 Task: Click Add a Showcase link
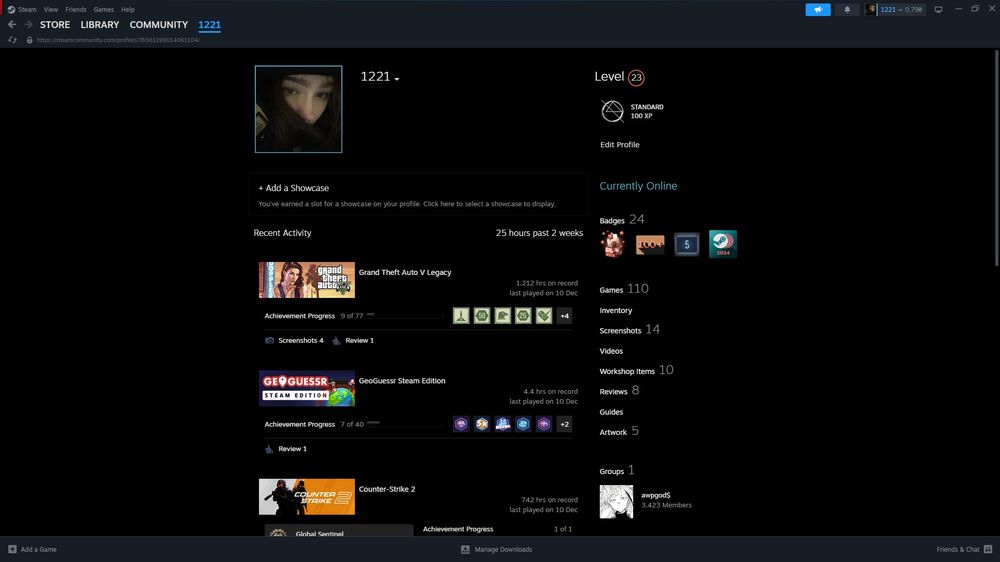tap(293, 188)
